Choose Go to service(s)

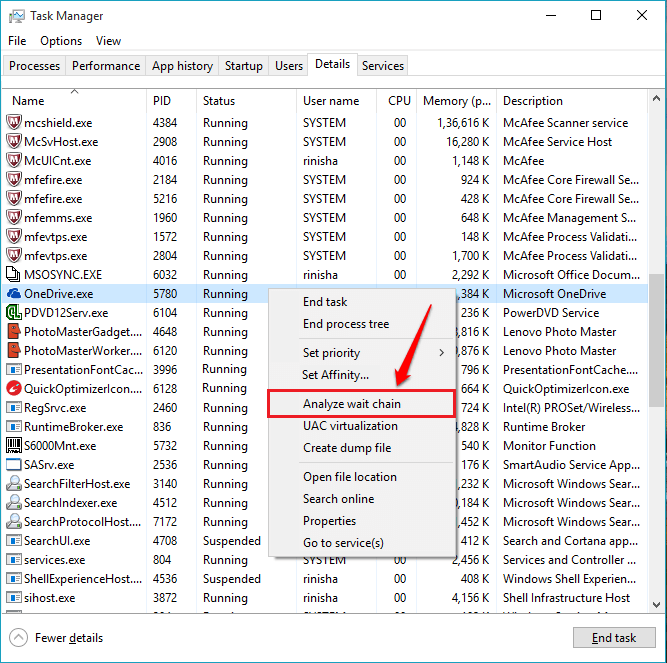(x=362, y=543)
